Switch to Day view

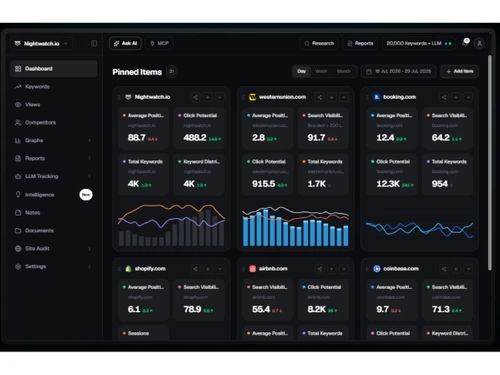tap(302, 71)
